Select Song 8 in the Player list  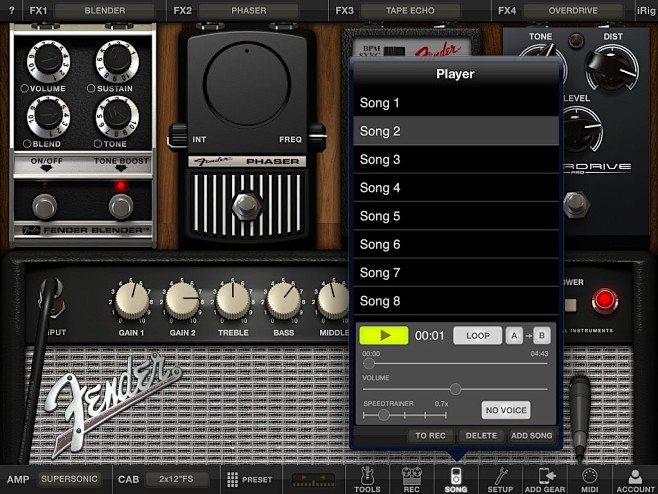pos(456,301)
